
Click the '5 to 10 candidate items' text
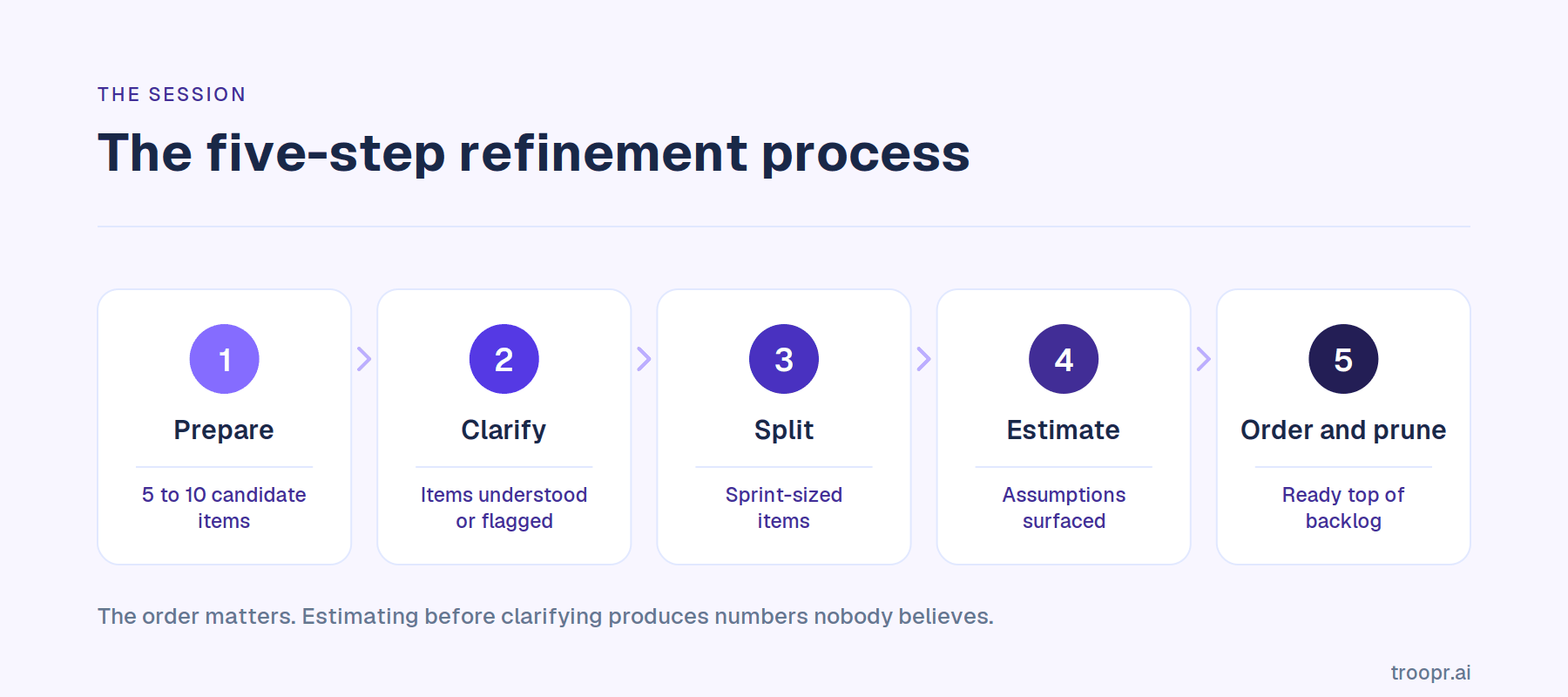(x=224, y=508)
